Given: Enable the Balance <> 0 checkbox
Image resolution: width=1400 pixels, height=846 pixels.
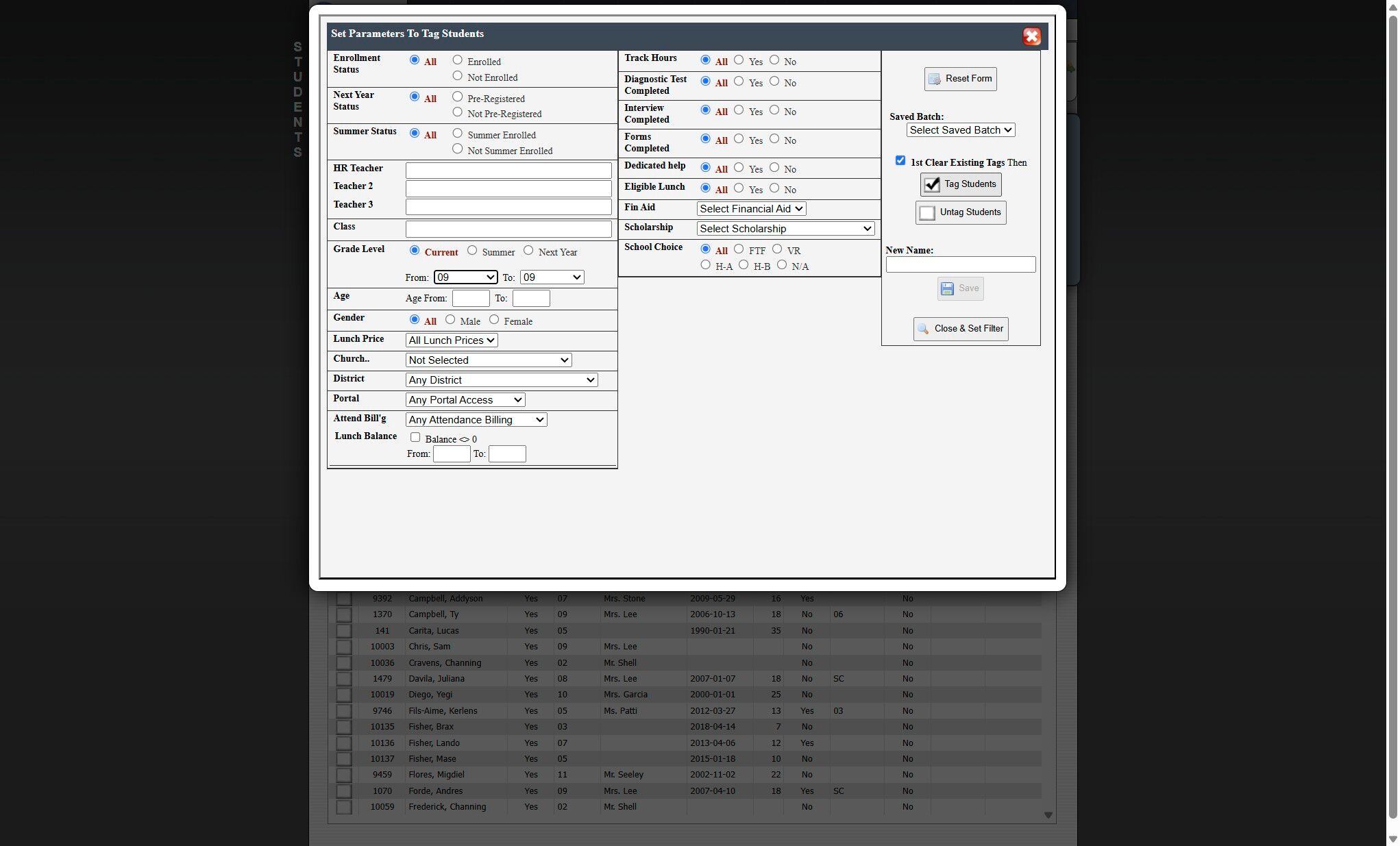Looking at the screenshot, I should tap(415, 438).
